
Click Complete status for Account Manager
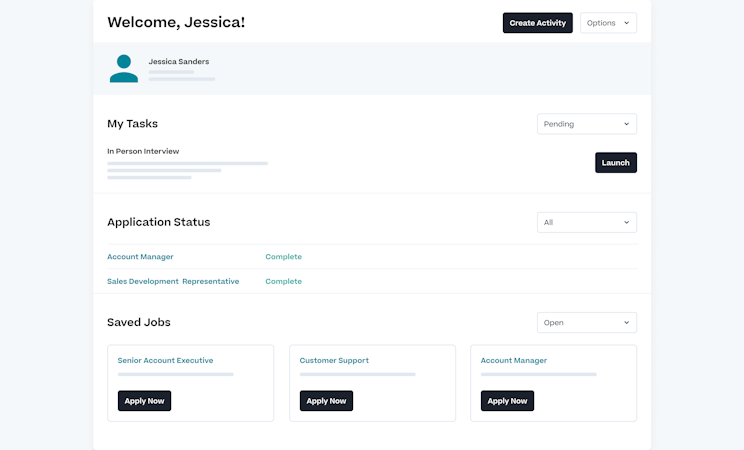click(283, 257)
